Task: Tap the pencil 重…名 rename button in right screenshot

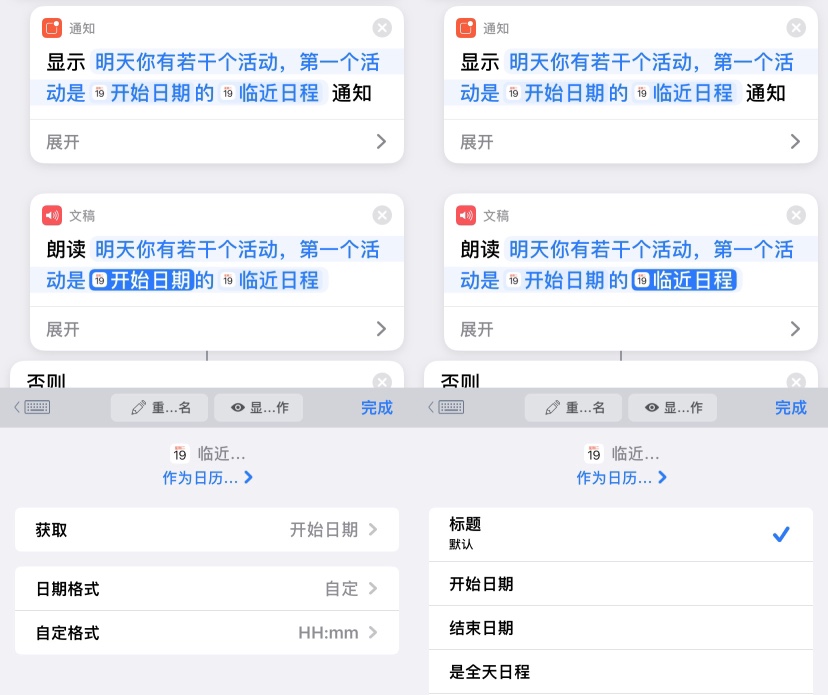Action: click(573, 408)
